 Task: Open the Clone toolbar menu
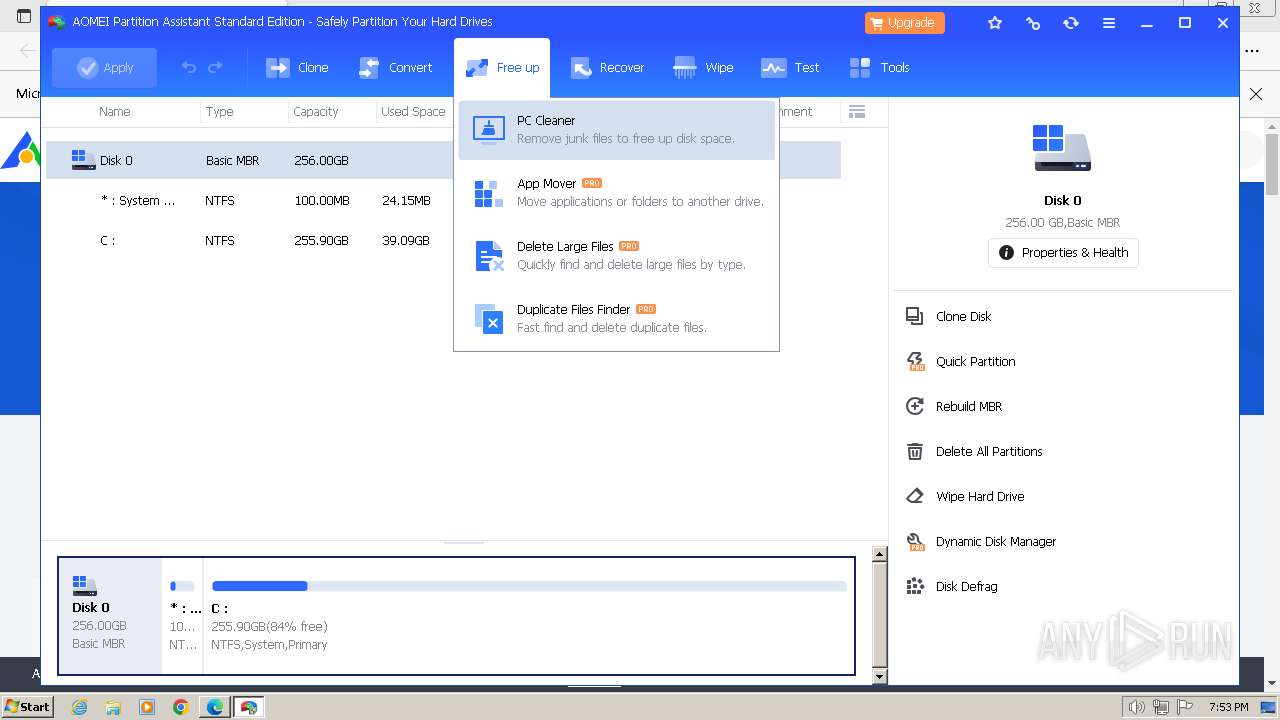tap(297, 68)
